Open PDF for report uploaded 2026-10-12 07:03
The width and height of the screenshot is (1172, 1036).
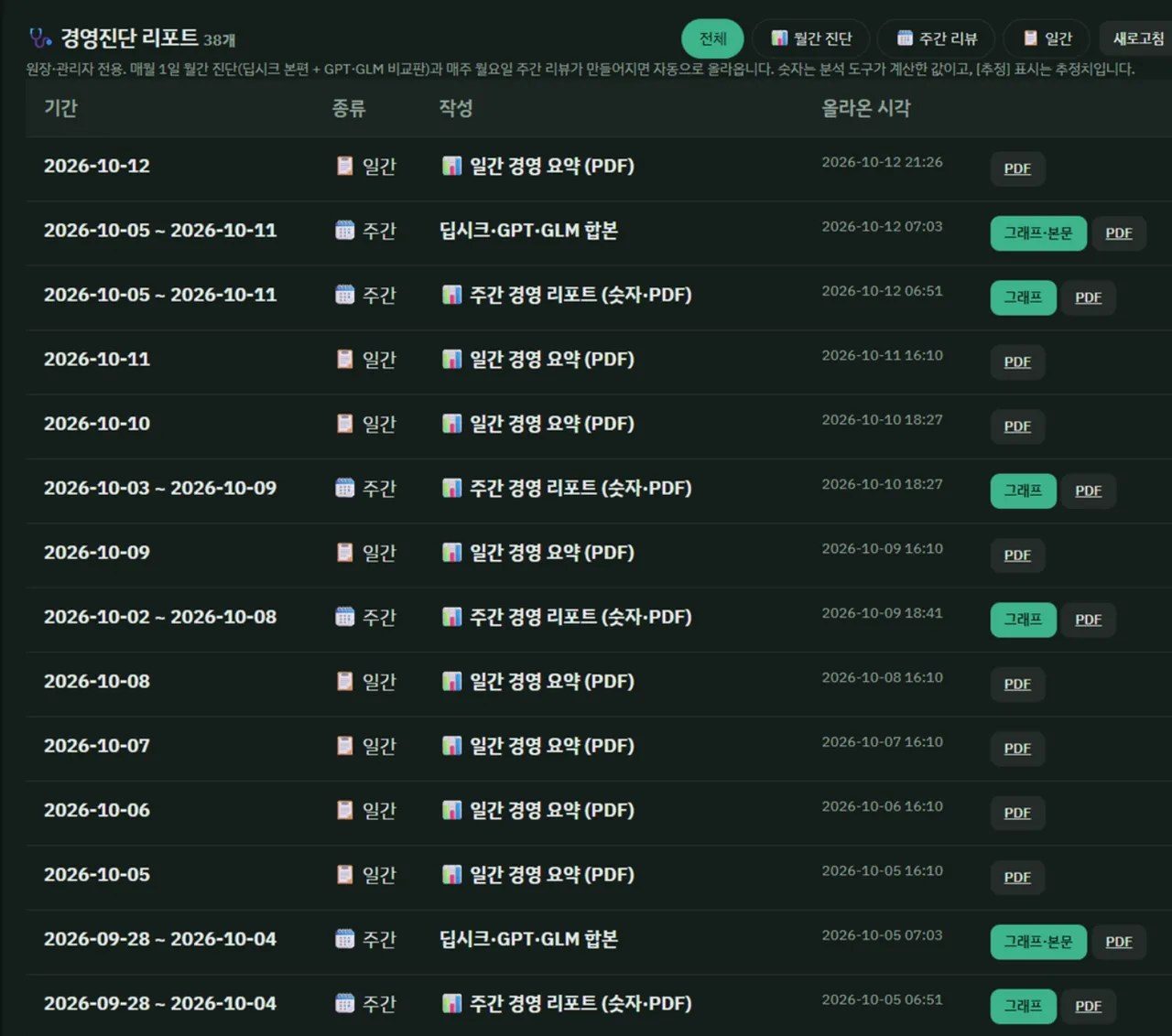point(1119,233)
